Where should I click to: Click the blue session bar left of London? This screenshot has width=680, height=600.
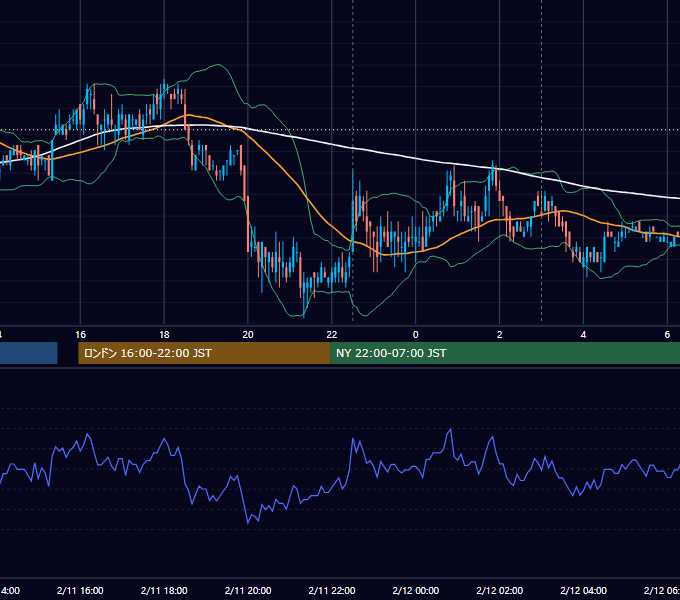coord(29,353)
